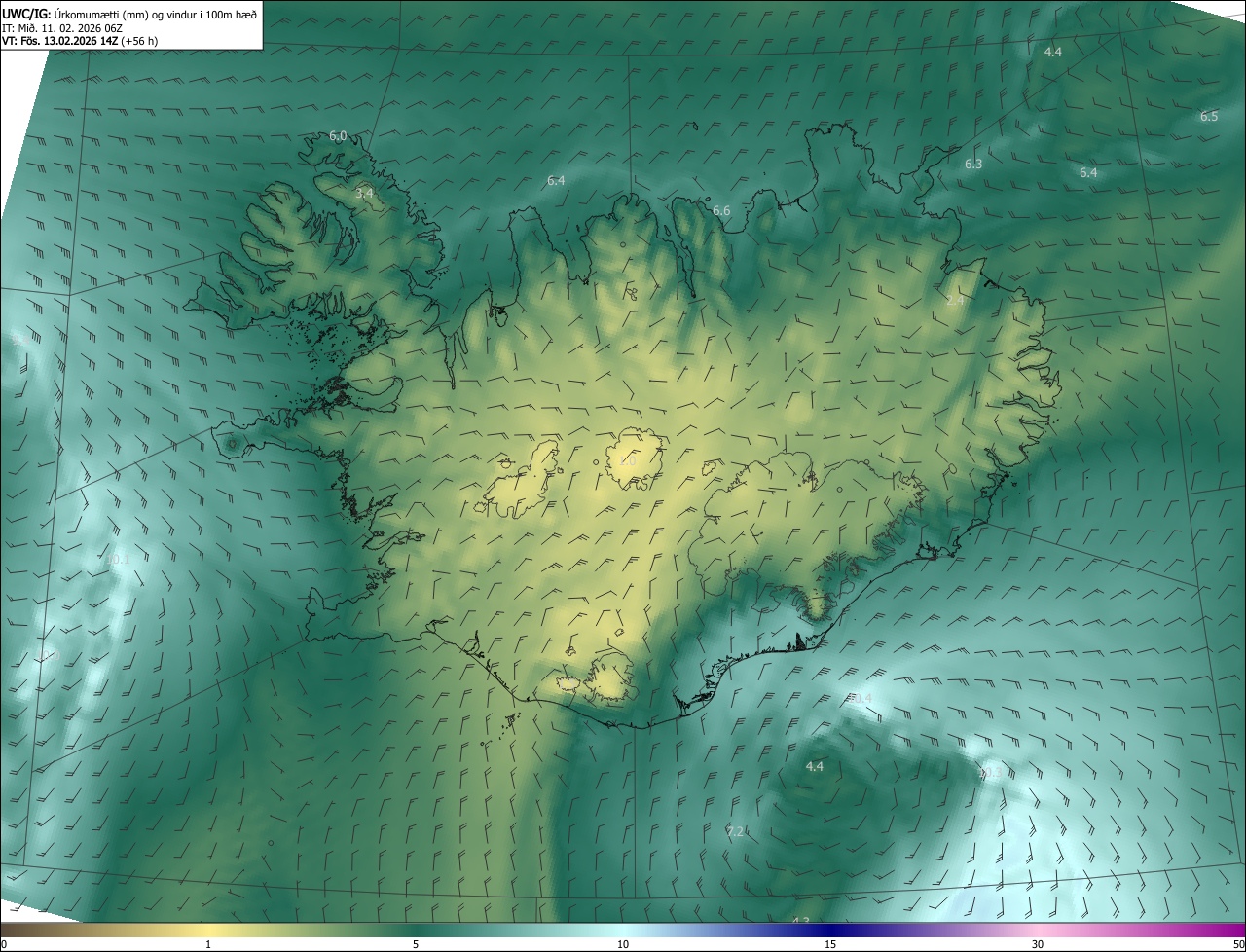Click the 50 tick on the color scale
Image resolution: width=1246 pixels, height=952 pixels.
pyautogui.click(x=1238, y=945)
